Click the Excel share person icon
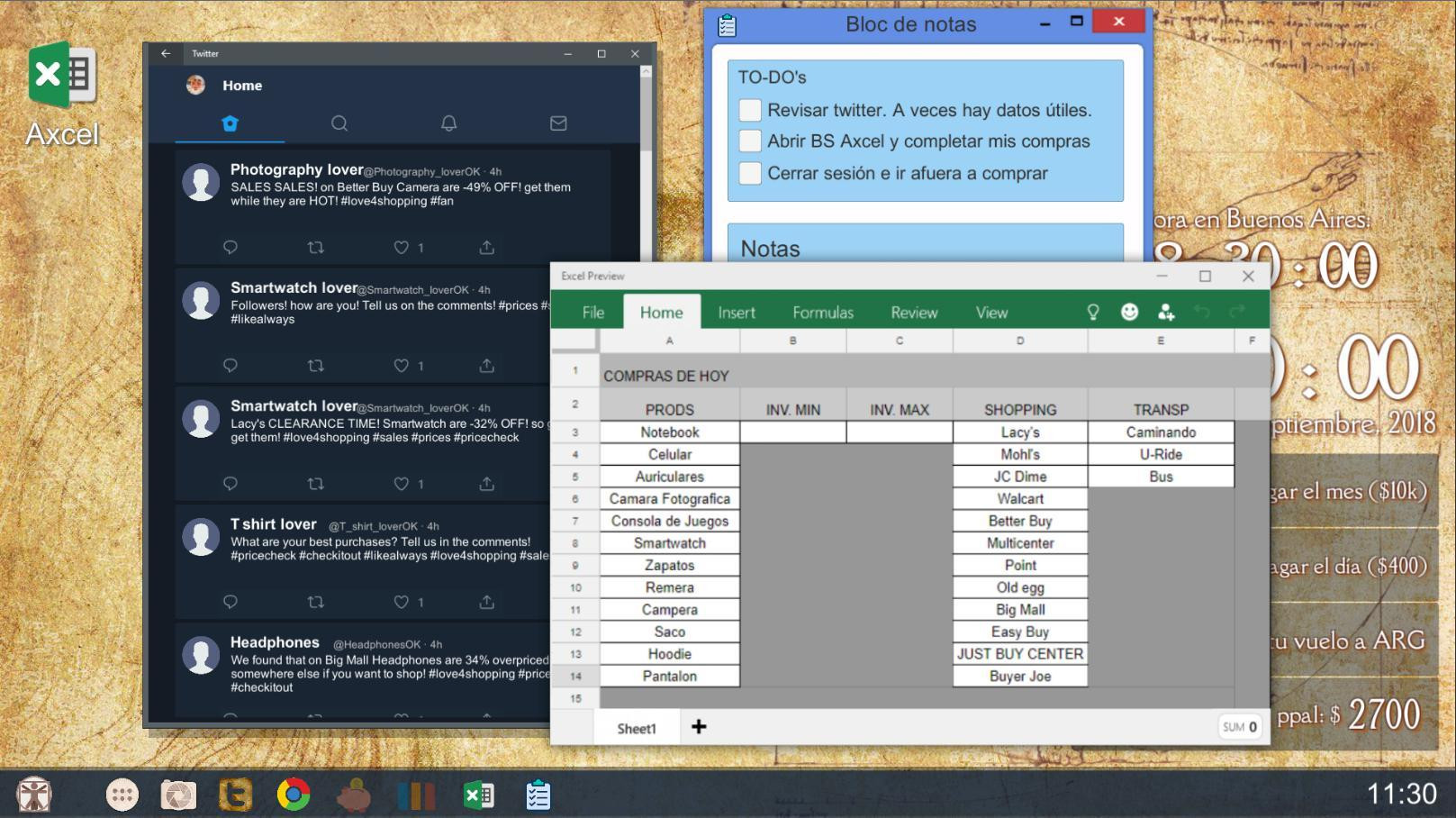 1166,312
